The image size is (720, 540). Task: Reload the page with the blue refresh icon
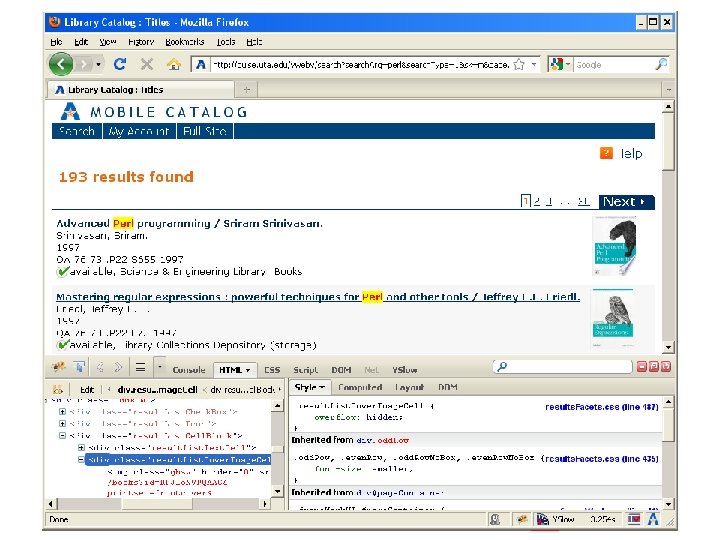tap(120, 64)
